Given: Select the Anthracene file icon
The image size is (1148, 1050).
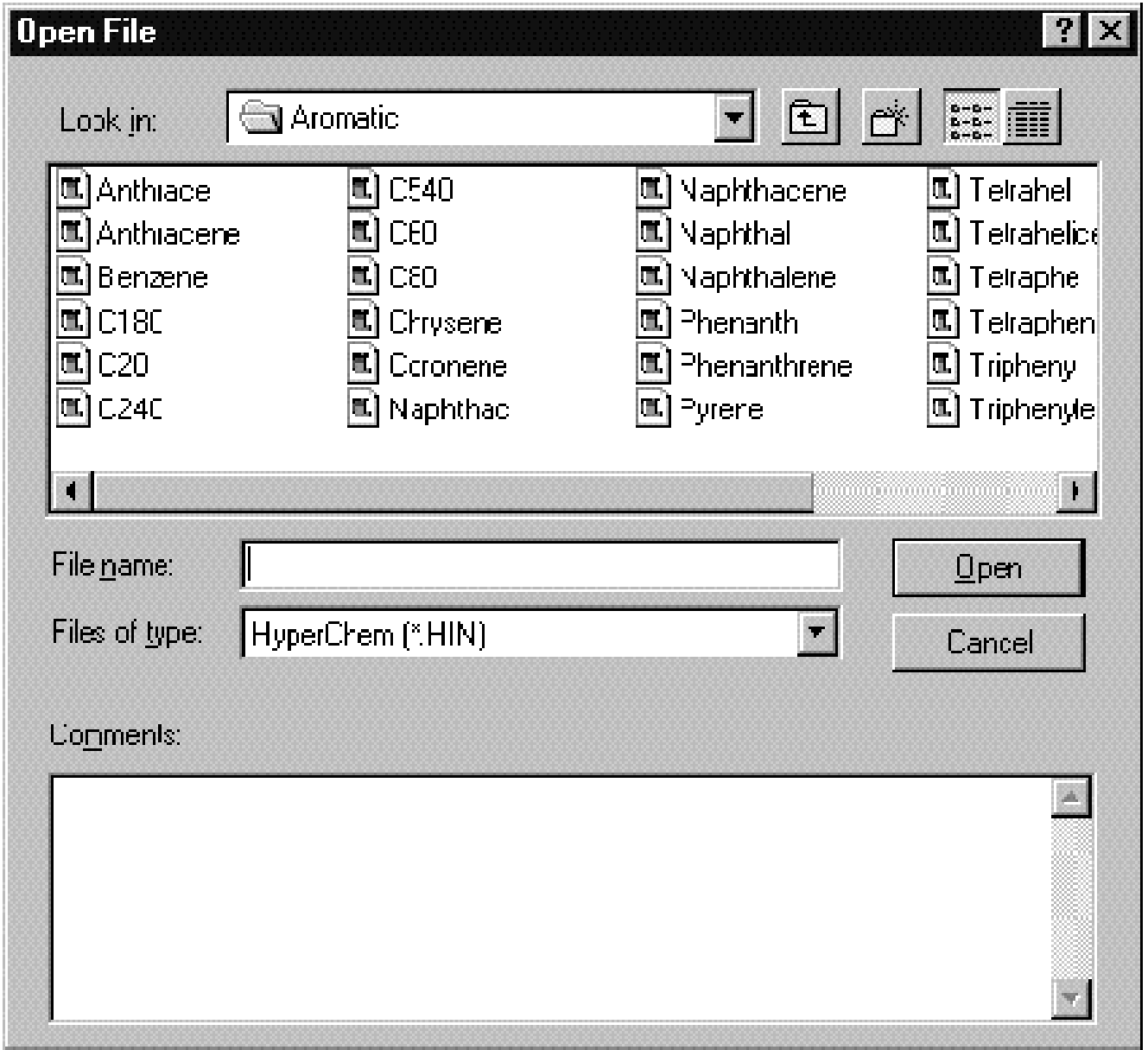Looking at the screenshot, I should tap(73, 233).
